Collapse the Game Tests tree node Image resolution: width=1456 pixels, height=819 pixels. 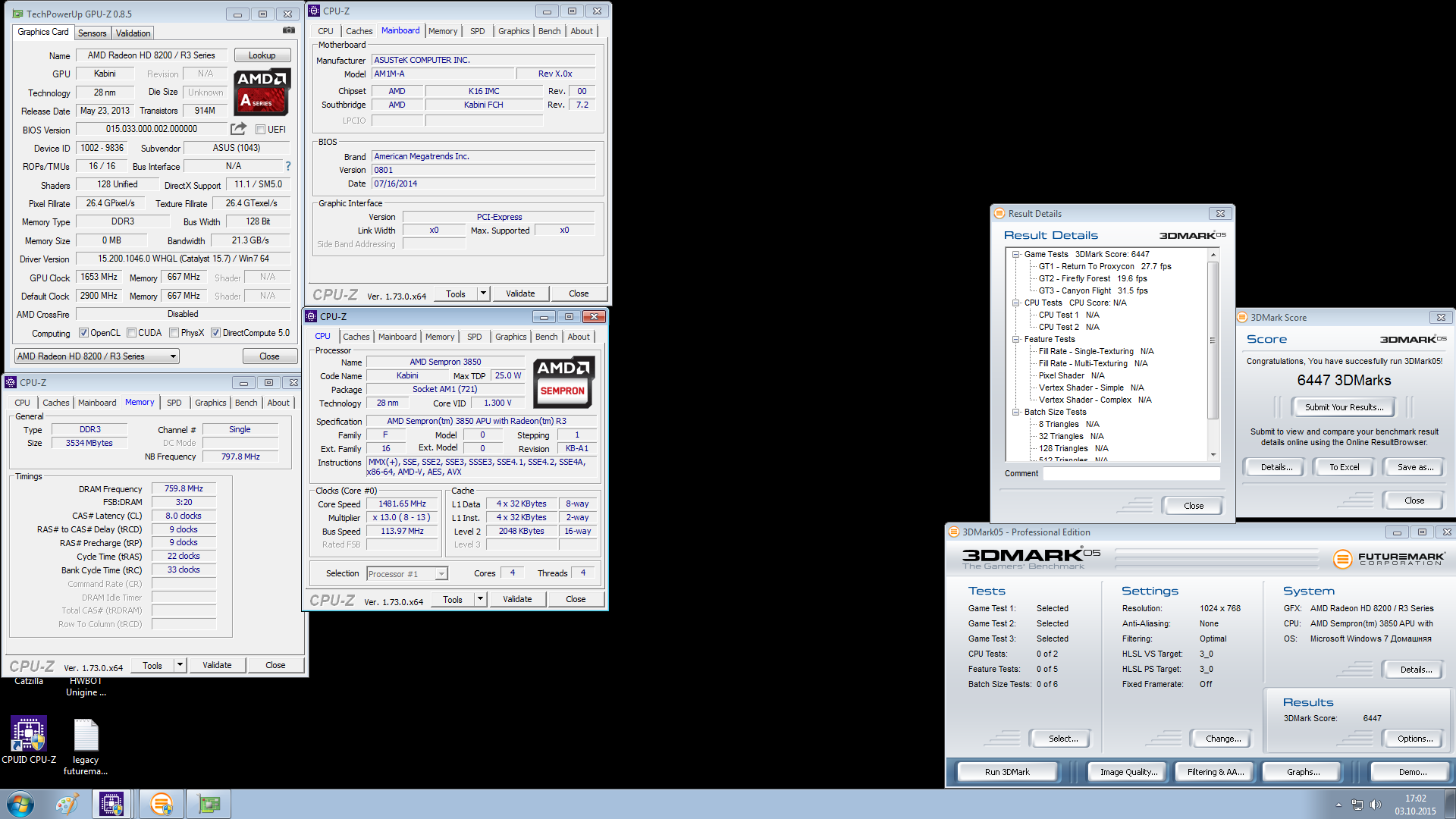(x=1016, y=255)
